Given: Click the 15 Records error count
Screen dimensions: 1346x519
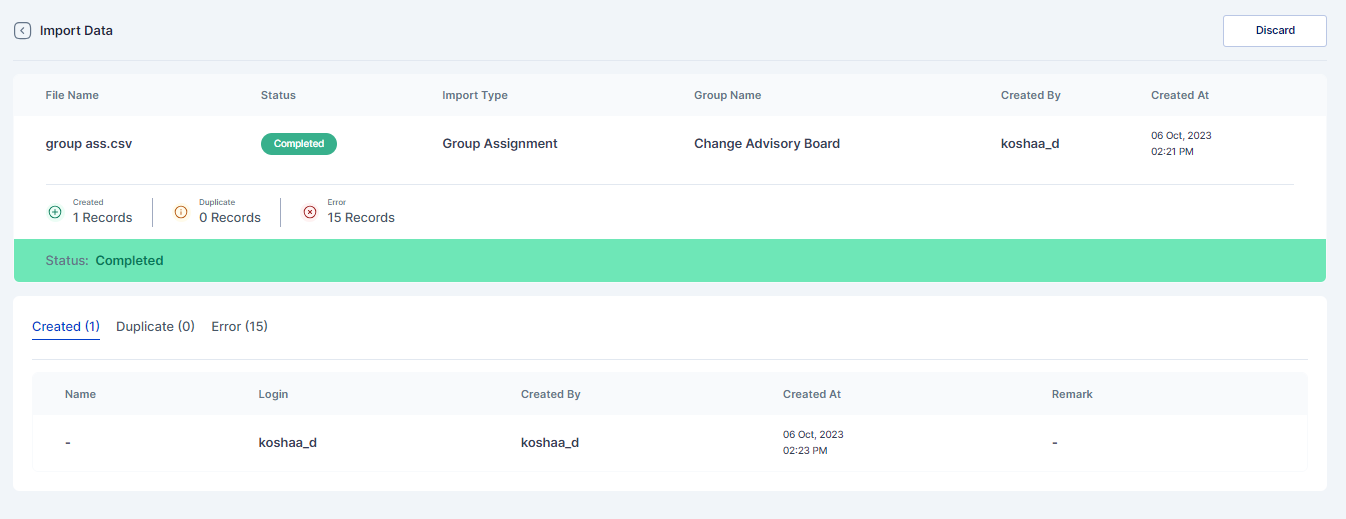Looking at the screenshot, I should [361, 218].
